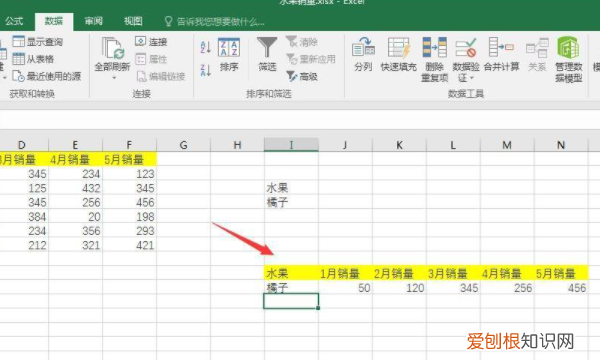This screenshot has width=600, height=360.
Task: Select column I header
Action: tap(291, 145)
